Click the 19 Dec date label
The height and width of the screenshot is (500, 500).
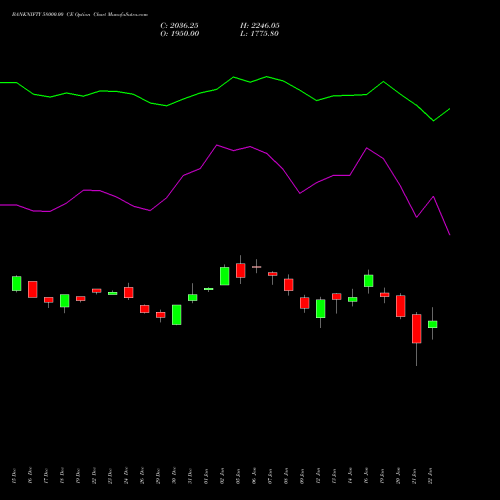pos(78,476)
